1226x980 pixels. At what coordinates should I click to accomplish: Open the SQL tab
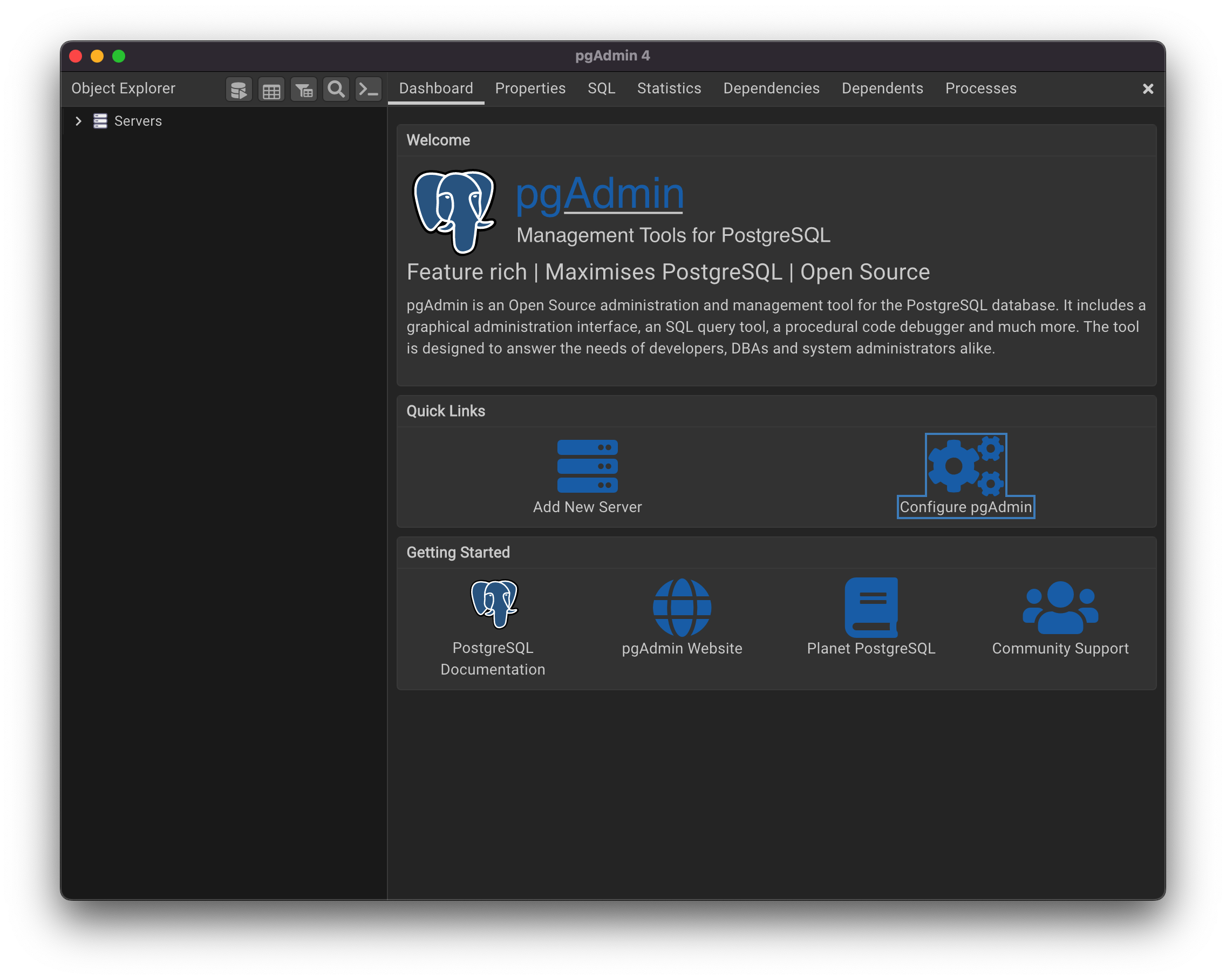[601, 89]
